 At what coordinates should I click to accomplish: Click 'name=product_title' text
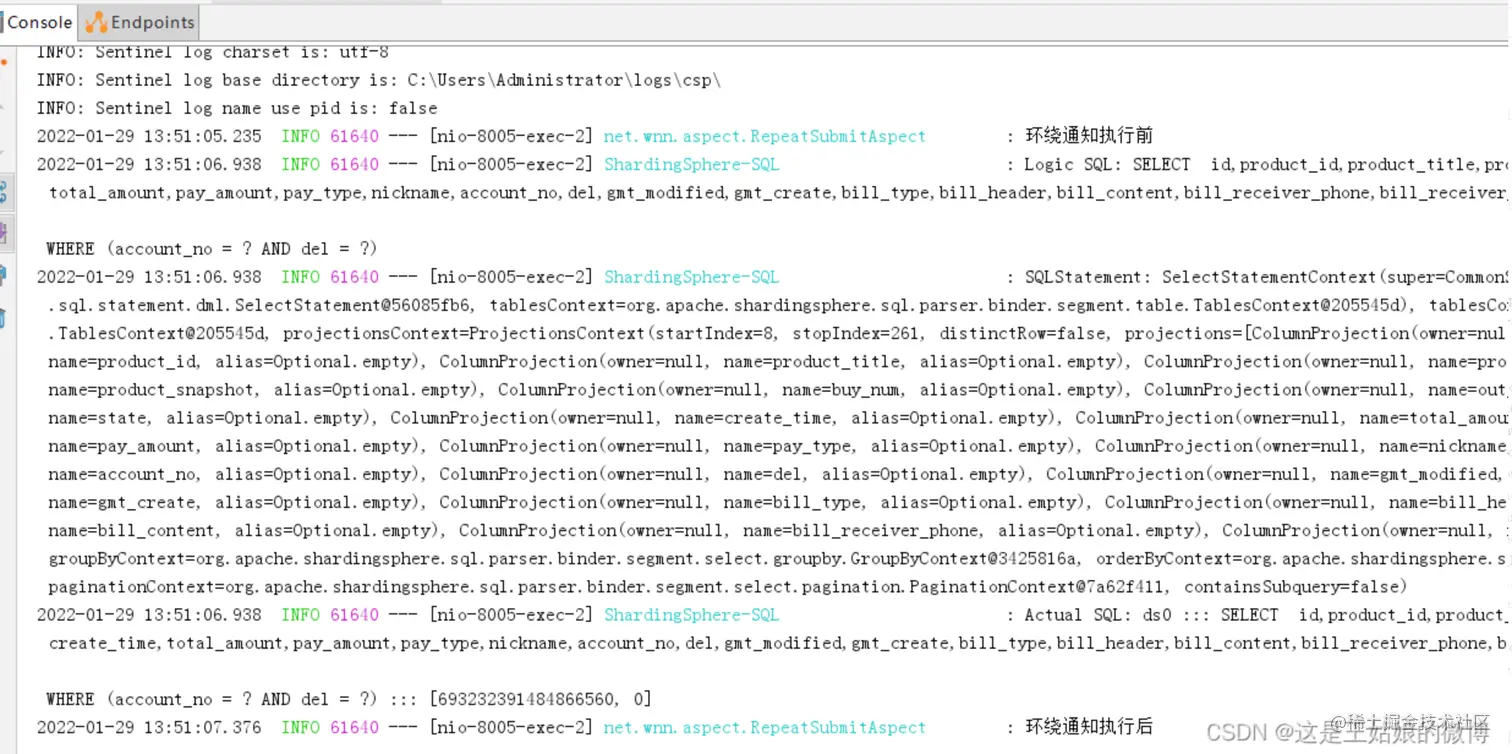tap(812, 361)
